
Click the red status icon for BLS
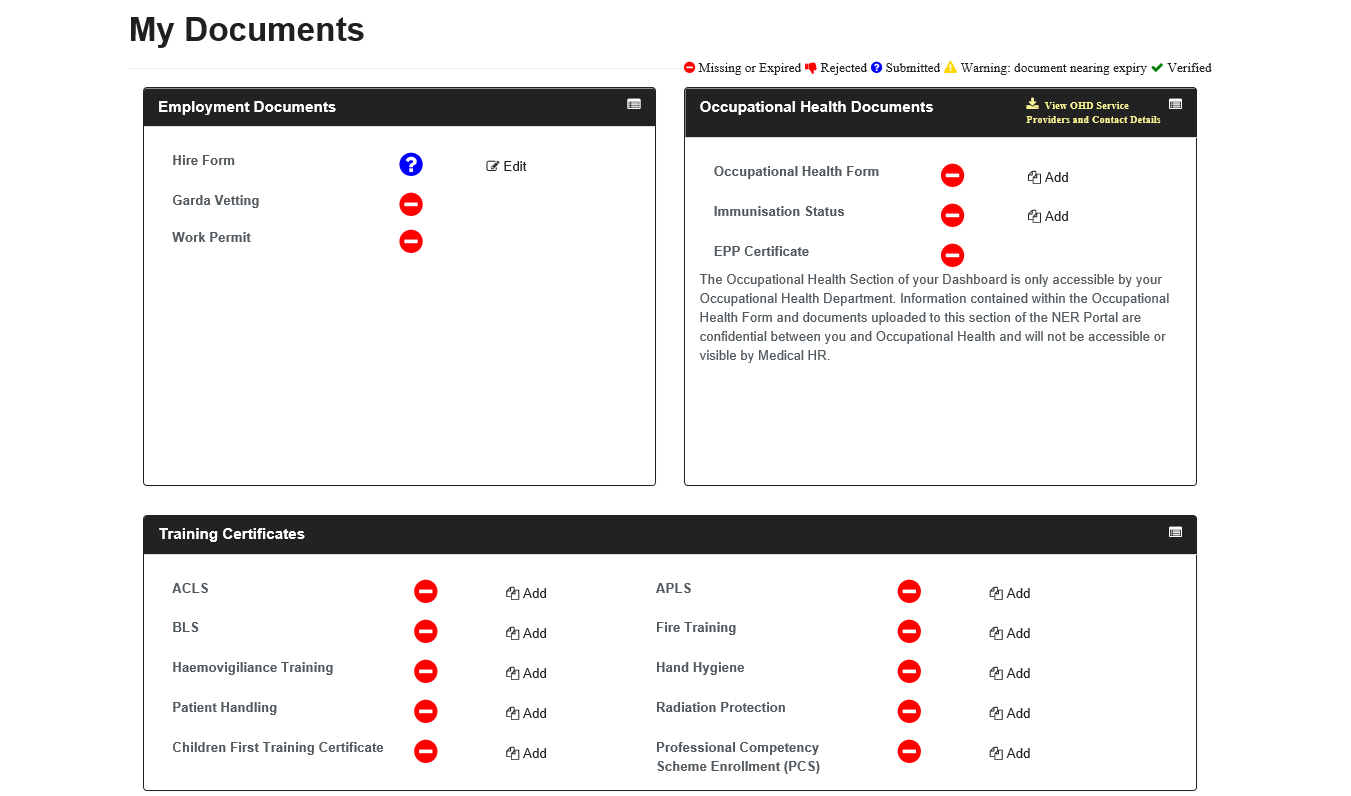(426, 632)
